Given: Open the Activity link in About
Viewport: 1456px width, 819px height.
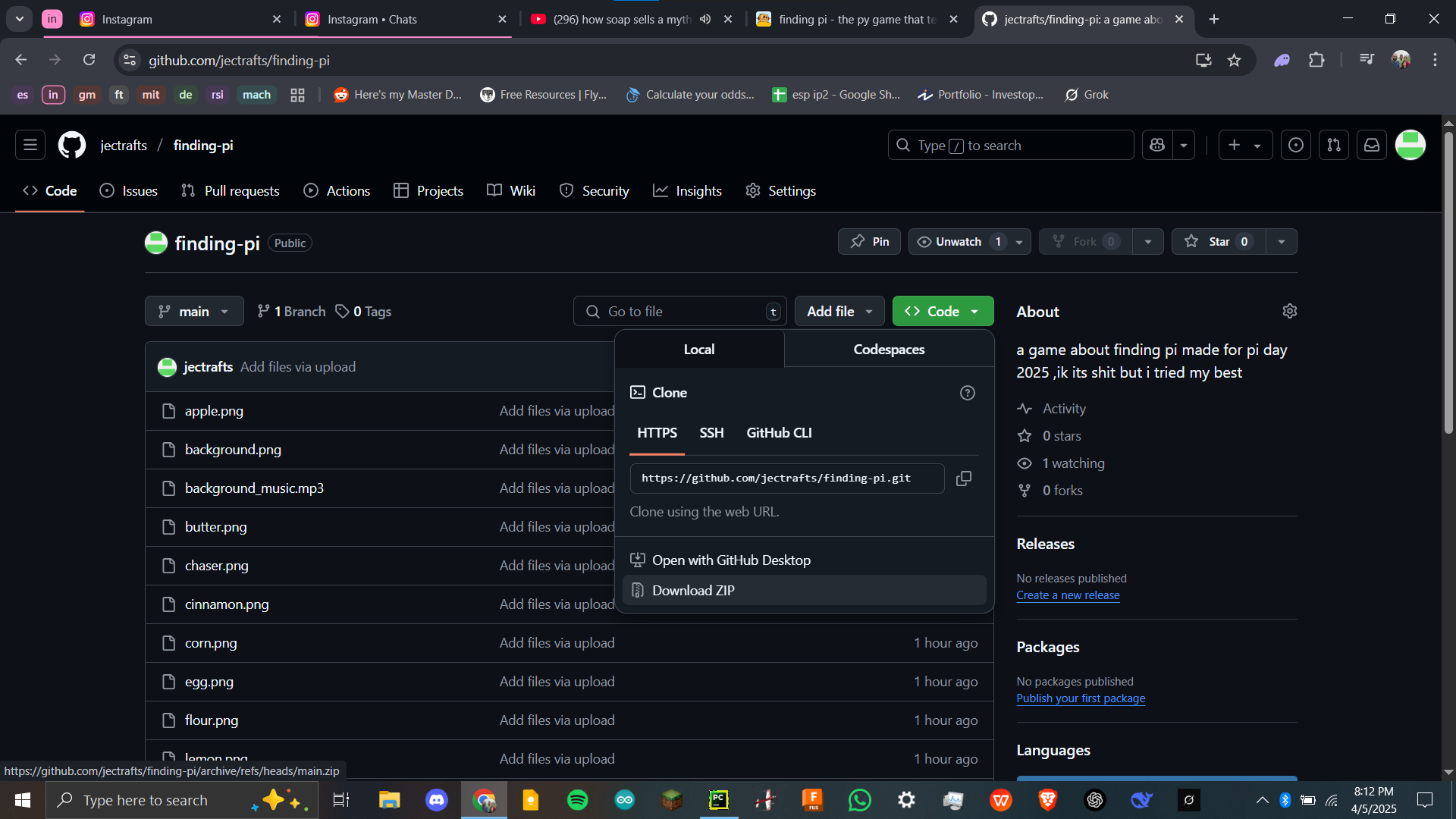Looking at the screenshot, I should [x=1051, y=409].
